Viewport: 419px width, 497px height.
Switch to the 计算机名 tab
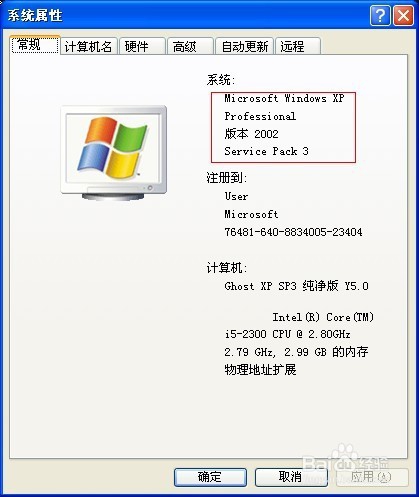[88, 46]
